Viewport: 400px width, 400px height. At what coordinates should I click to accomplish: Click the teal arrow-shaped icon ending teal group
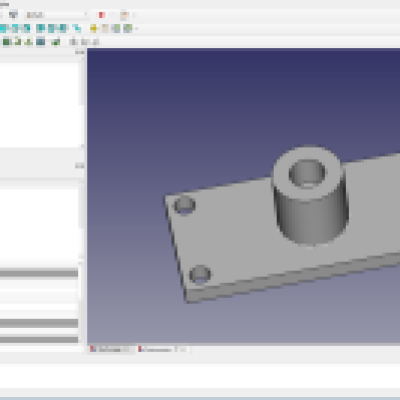(77, 28)
